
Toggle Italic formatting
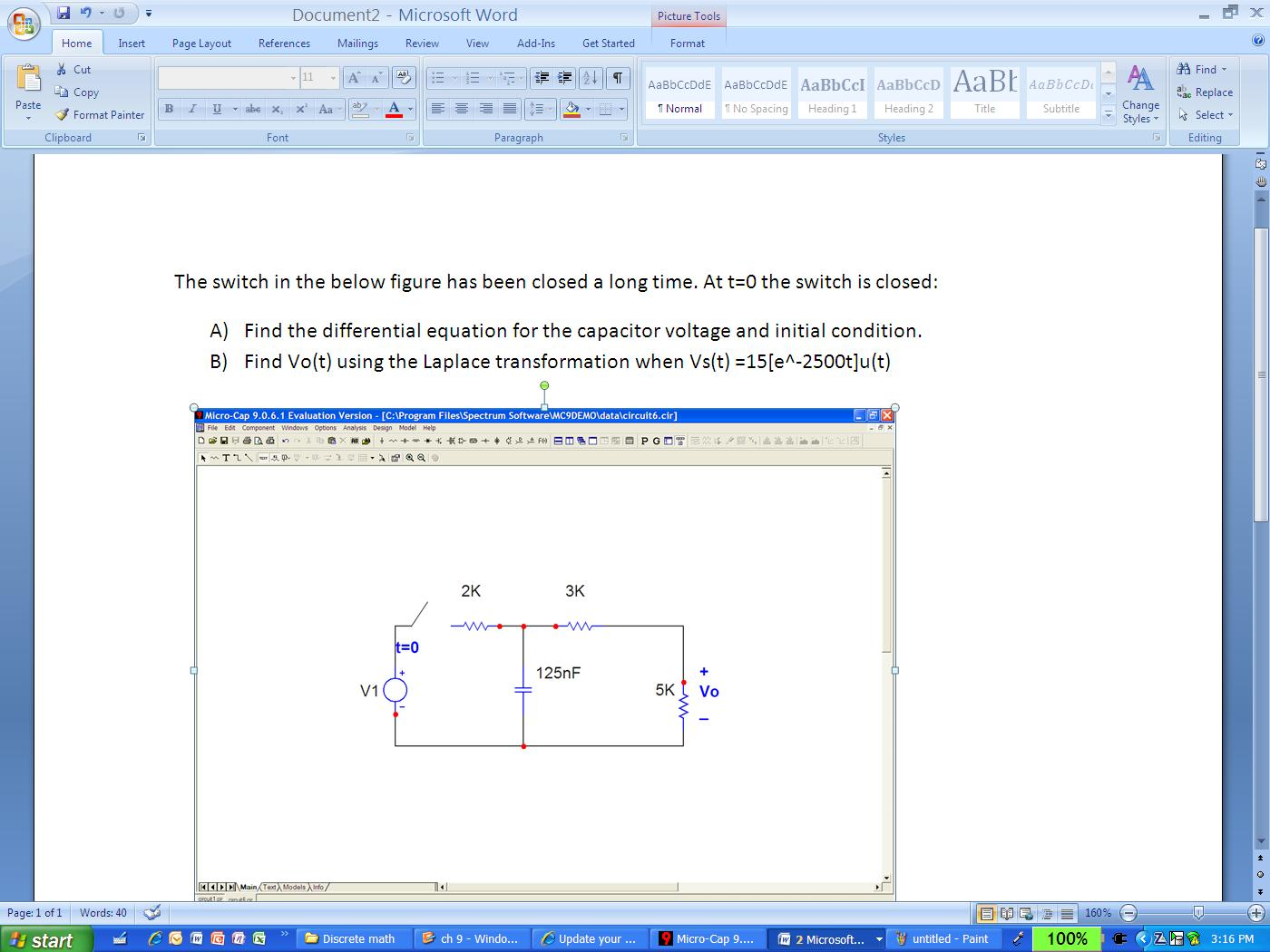(192, 109)
